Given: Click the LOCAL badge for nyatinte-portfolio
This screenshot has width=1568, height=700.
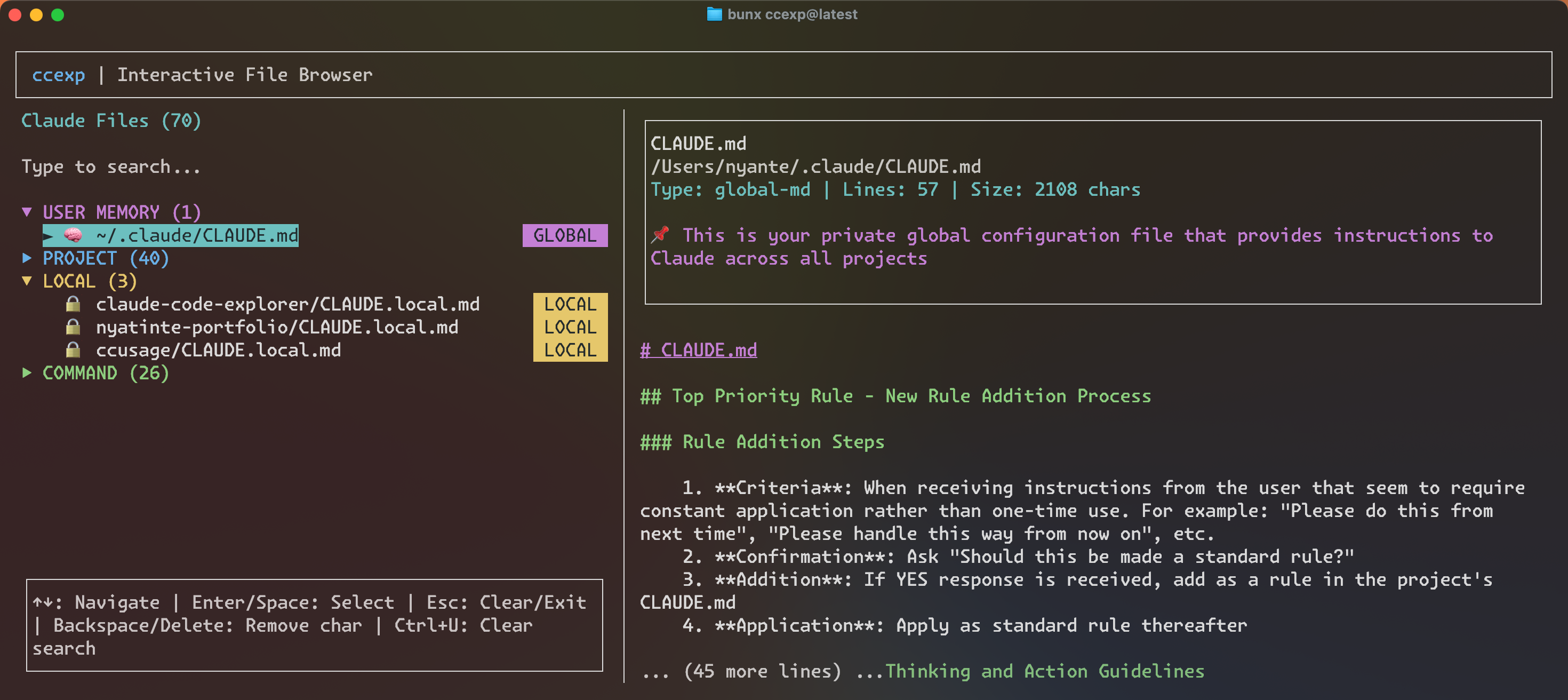Looking at the screenshot, I should pyautogui.click(x=570, y=327).
